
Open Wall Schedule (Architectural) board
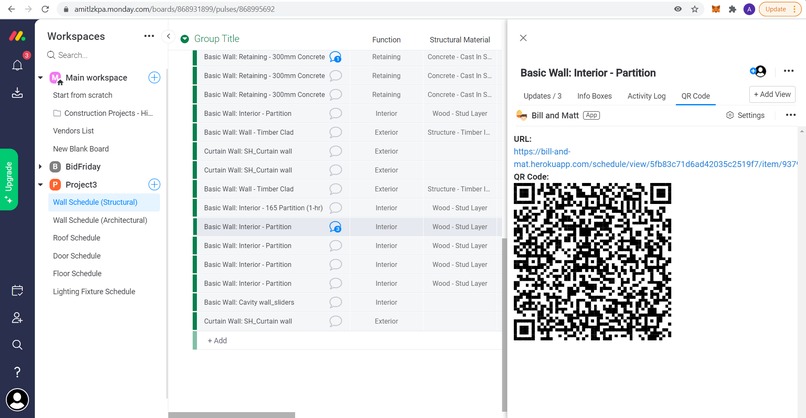100,220
